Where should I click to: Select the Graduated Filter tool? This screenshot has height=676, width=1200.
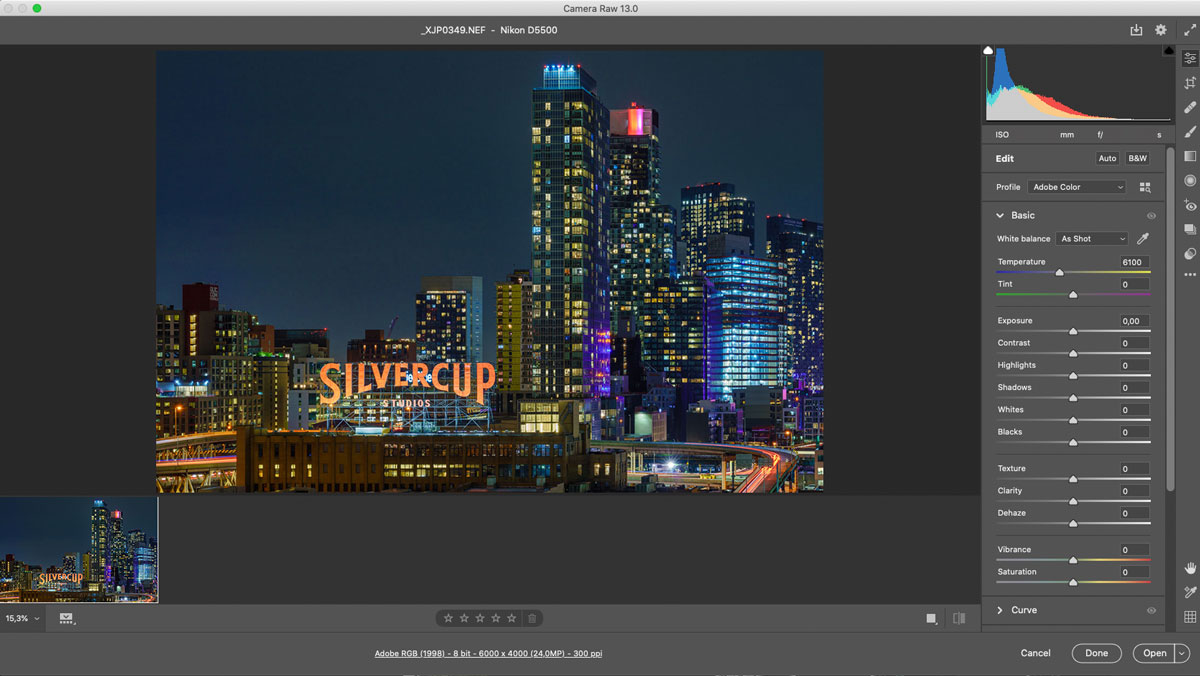point(1190,156)
